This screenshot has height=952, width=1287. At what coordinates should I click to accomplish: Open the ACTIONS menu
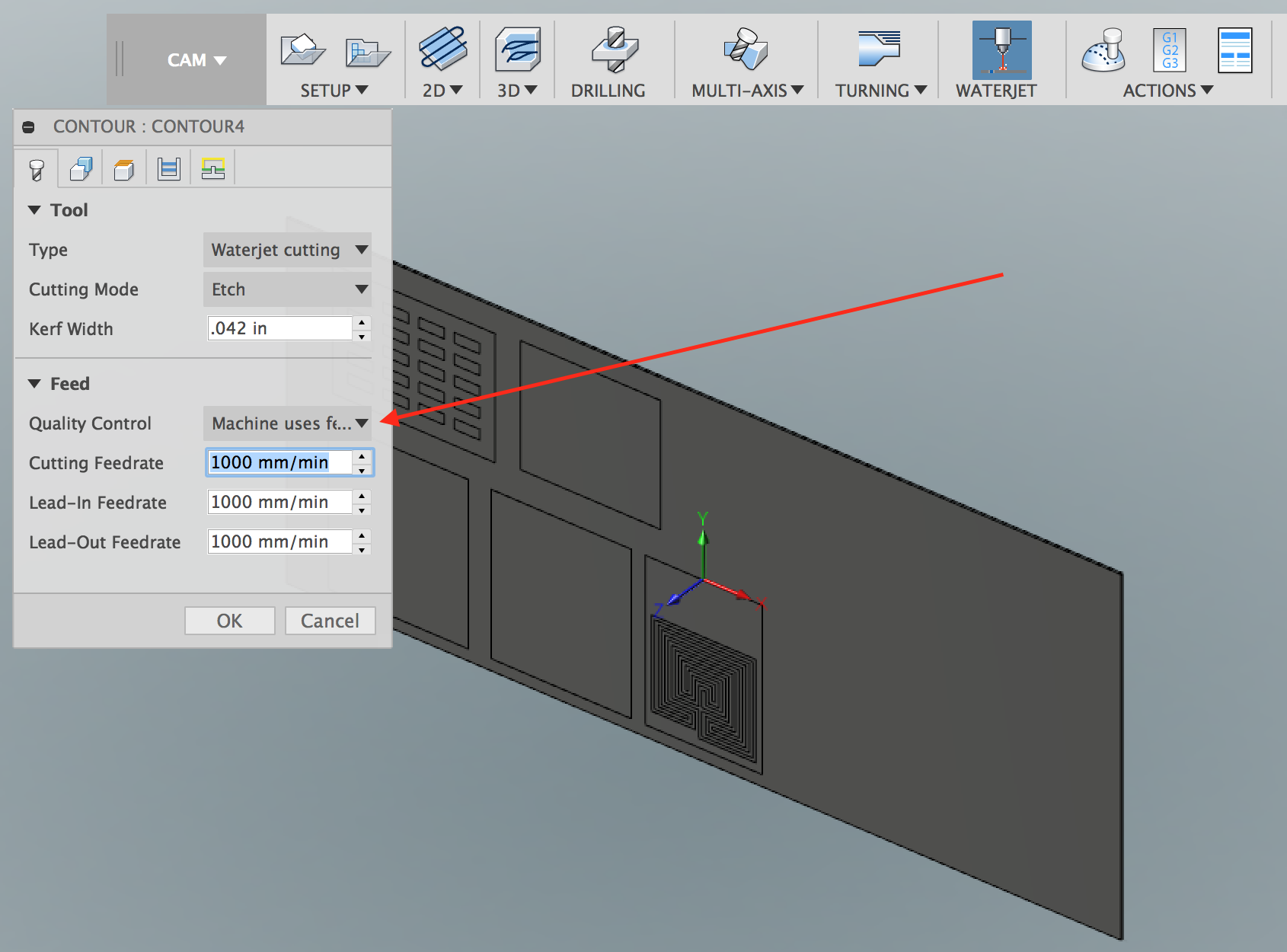(x=1168, y=91)
